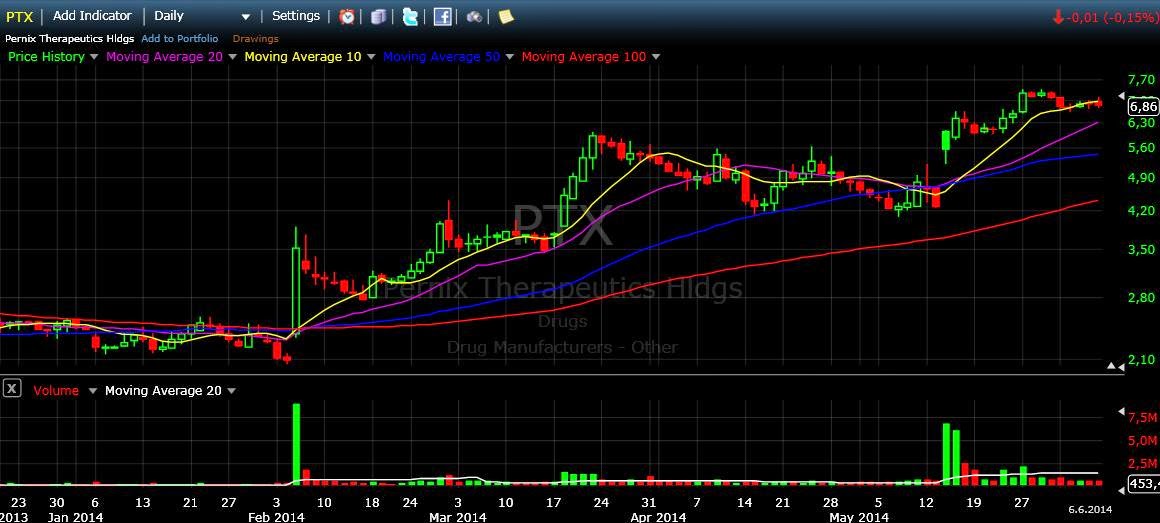1160x523 pixels.
Task: Click the stacked database icon in toolbar
Action: click(x=379, y=16)
